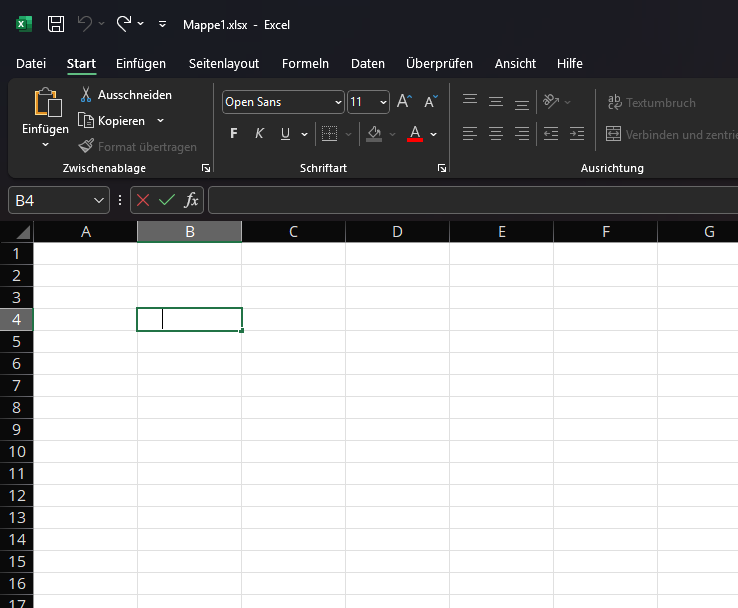Switch to the Überprüfen tab
This screenshot has height=608, width=738.
click(x=440, y=64)
